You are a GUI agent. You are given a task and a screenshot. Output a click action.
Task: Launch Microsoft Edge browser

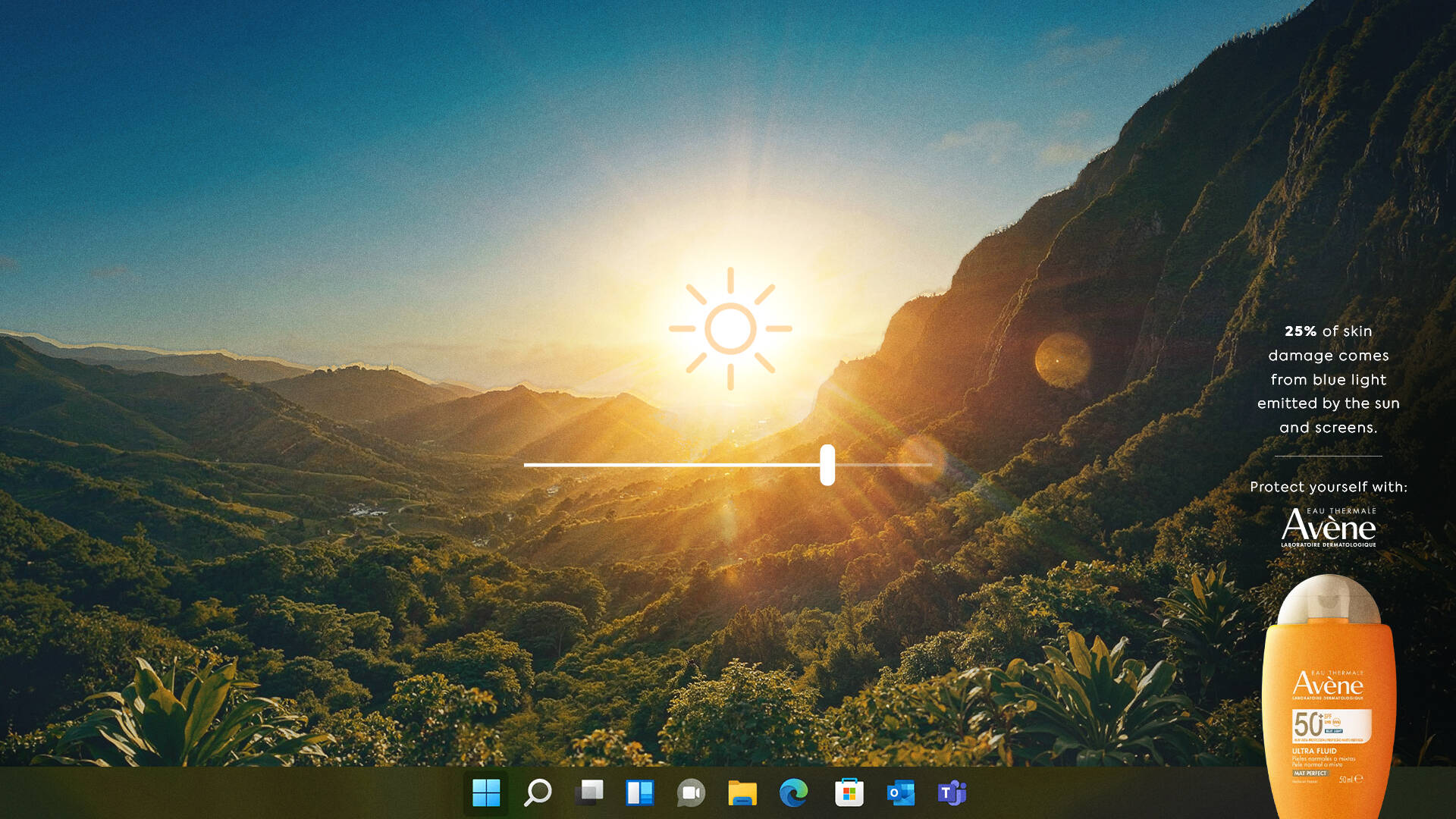(794, 793)
